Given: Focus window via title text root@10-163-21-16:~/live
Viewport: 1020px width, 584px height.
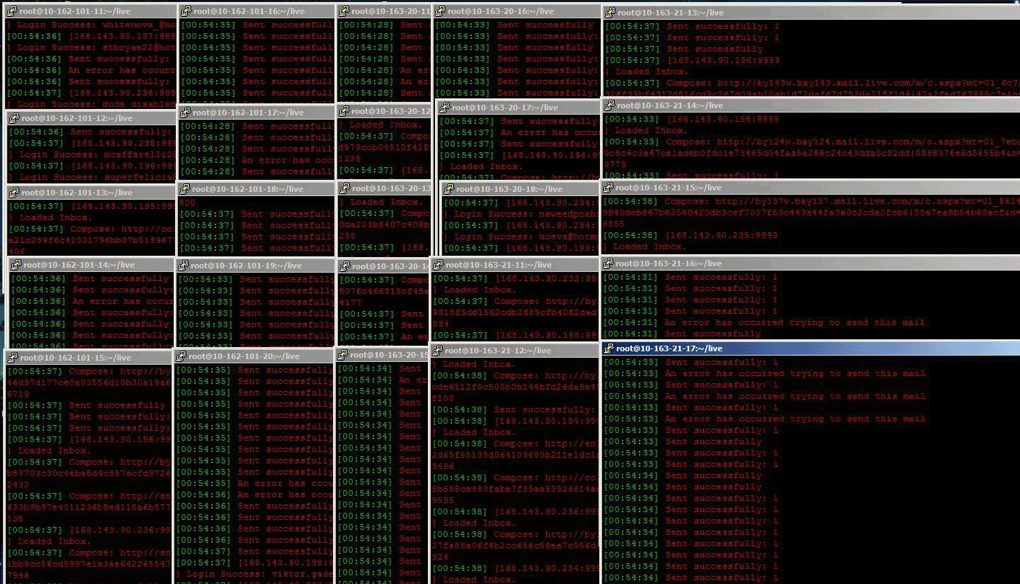Looking at the screenshot, I should click(668, 263).
